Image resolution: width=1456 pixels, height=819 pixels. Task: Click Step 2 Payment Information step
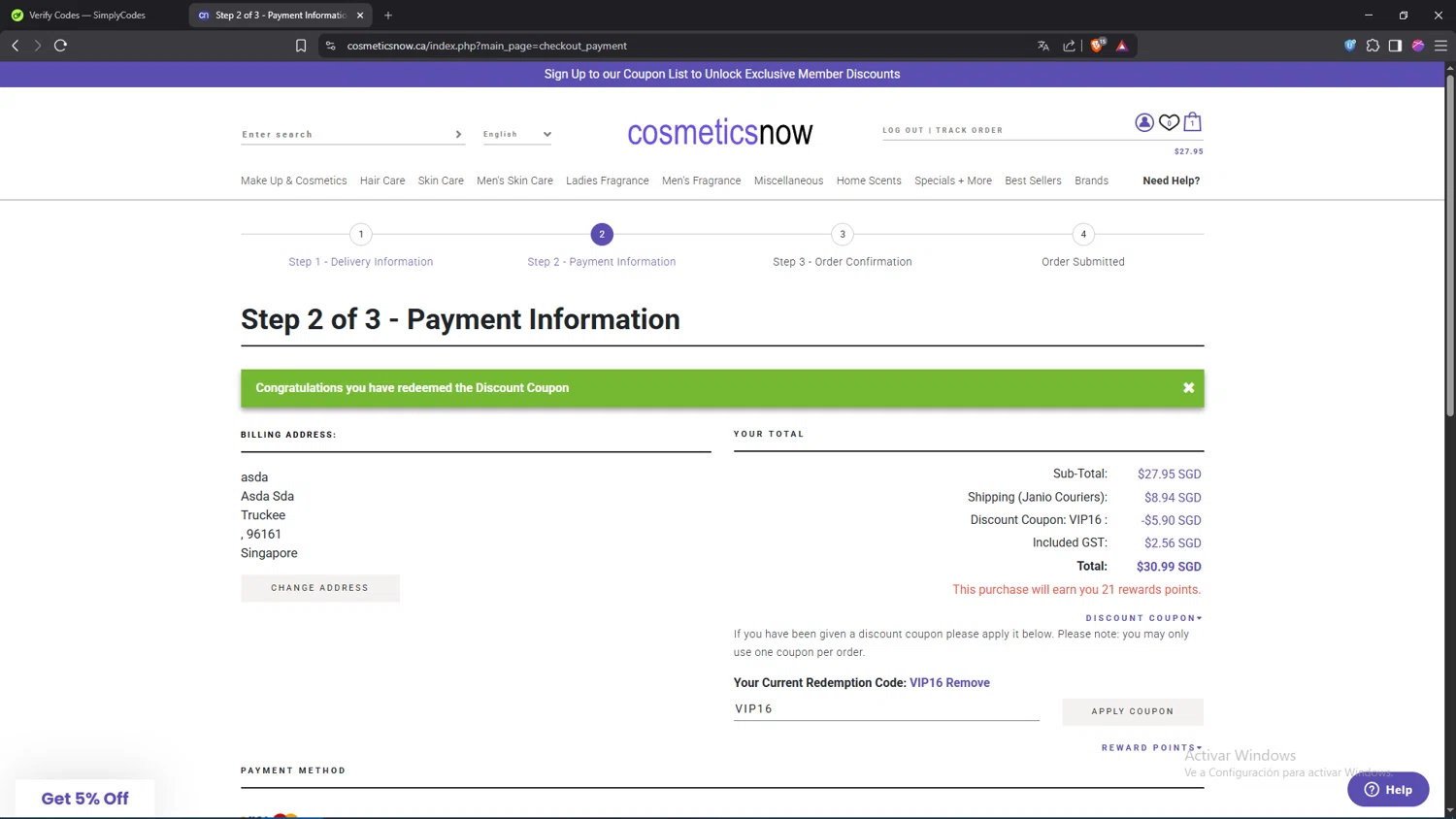coord(602,262)
